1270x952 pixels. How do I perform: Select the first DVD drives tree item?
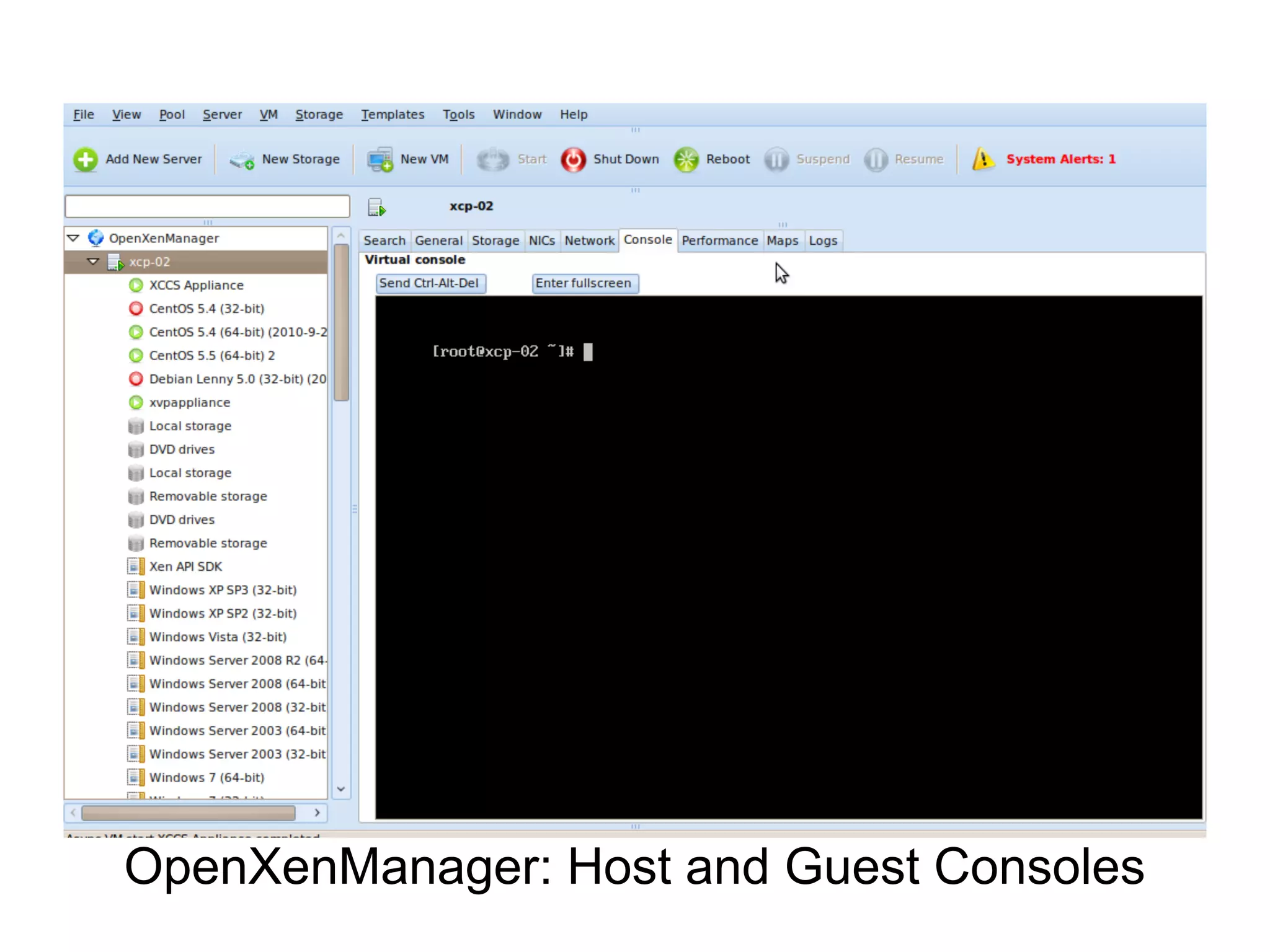182,449
